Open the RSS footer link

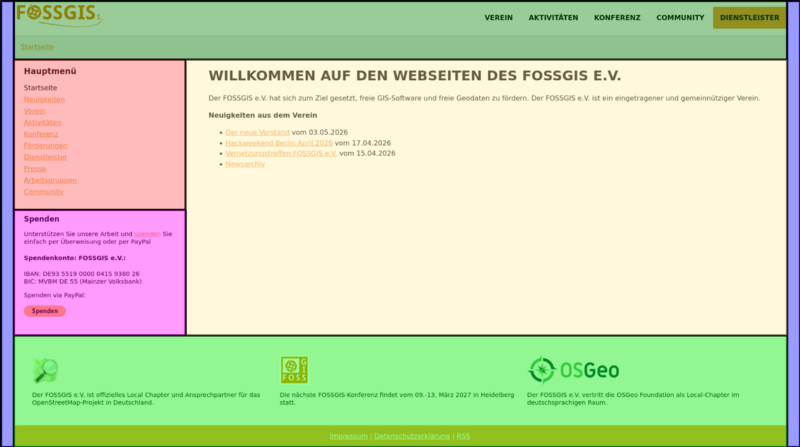click(x=463, y=436)
